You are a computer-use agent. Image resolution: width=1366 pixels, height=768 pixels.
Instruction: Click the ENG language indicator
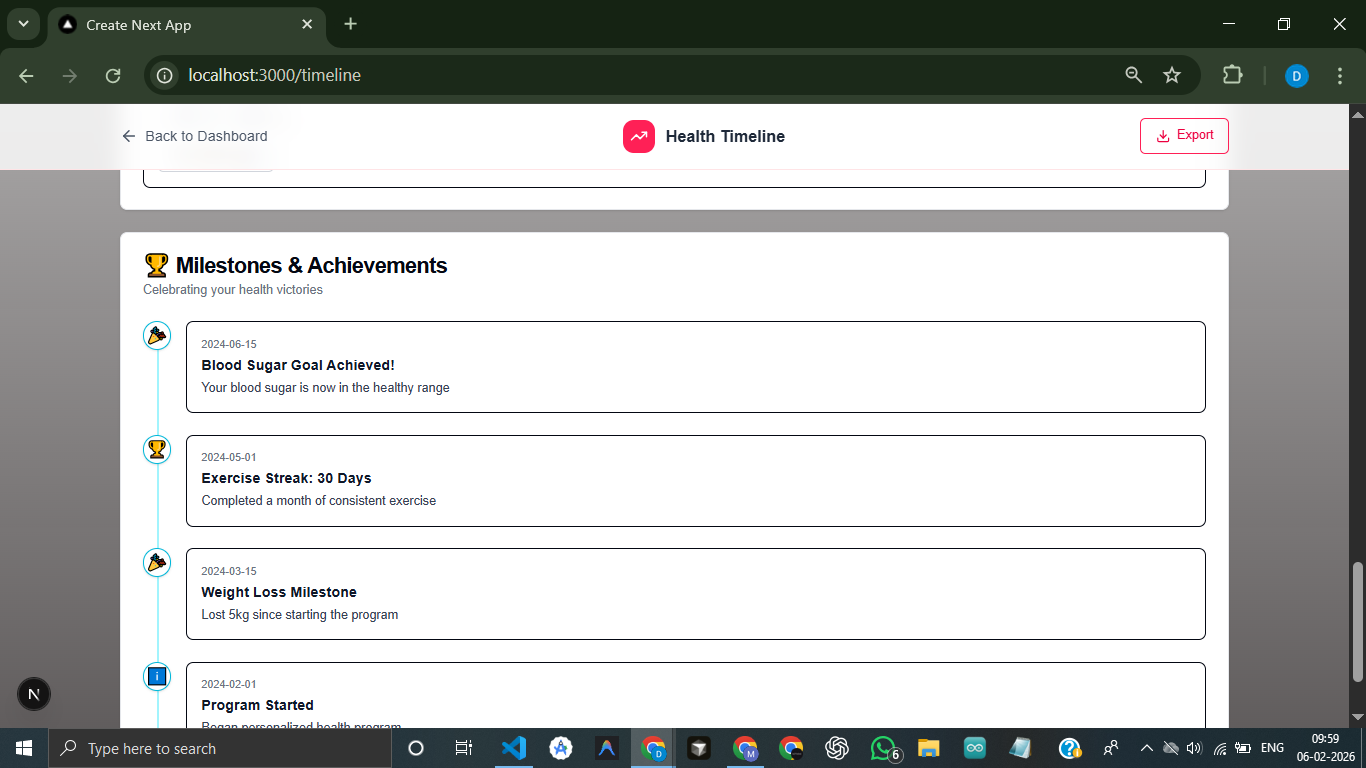pos(1272,748)
